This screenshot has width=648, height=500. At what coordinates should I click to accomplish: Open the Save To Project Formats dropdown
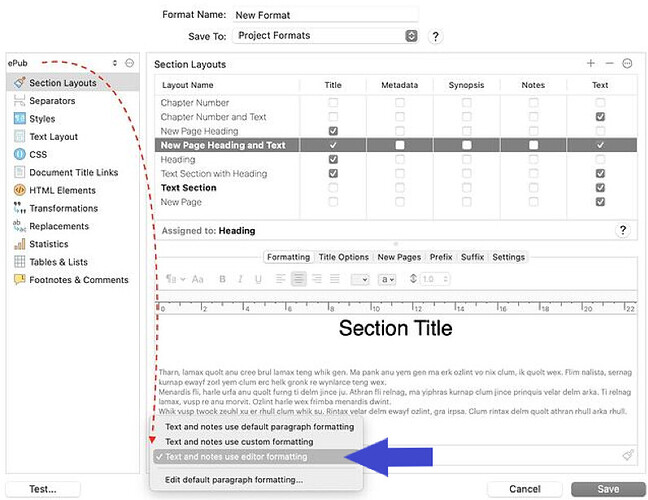coord(325,36)
